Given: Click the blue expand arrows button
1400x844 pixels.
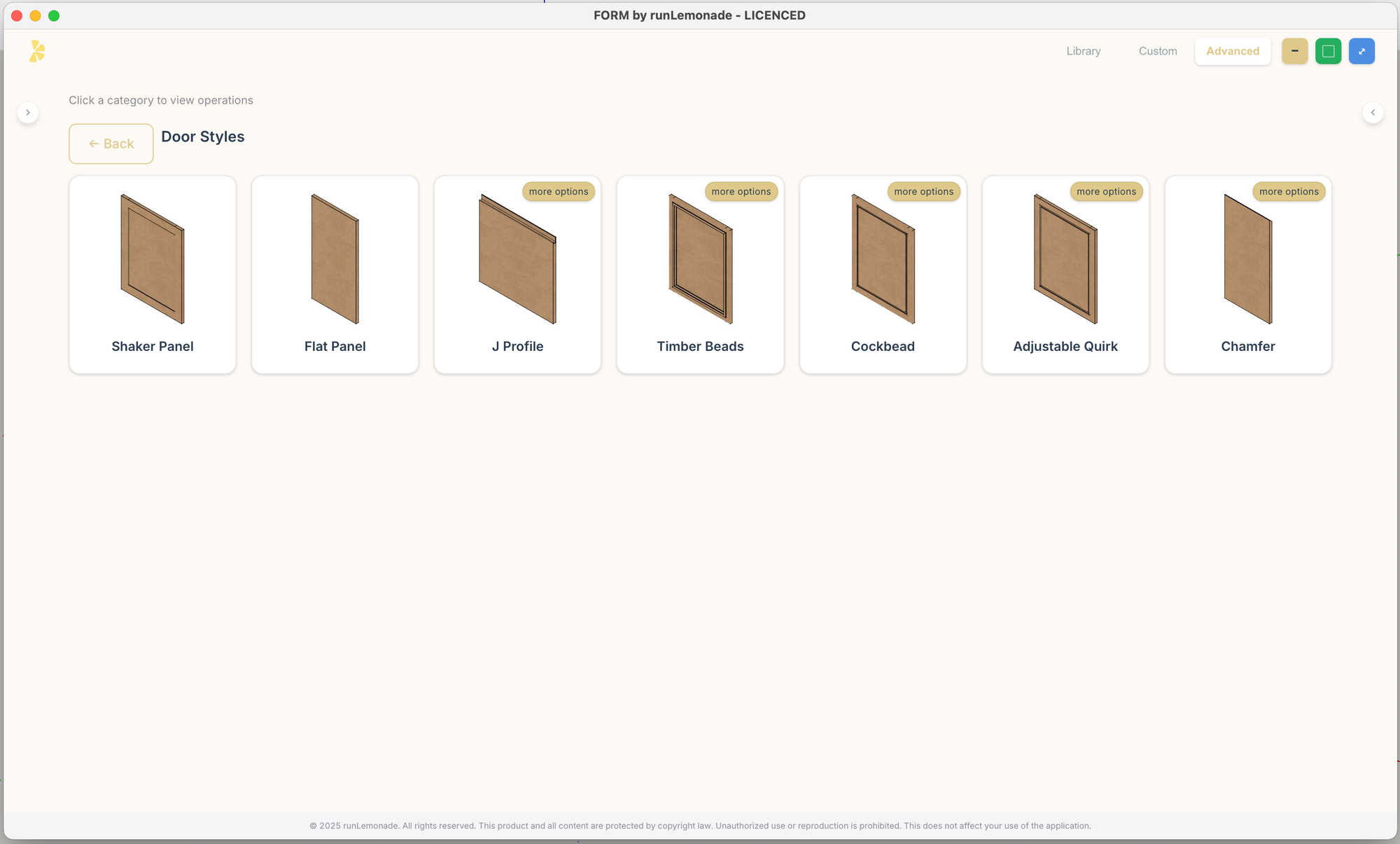Looking at the screenshot, I should point(1361,51).
